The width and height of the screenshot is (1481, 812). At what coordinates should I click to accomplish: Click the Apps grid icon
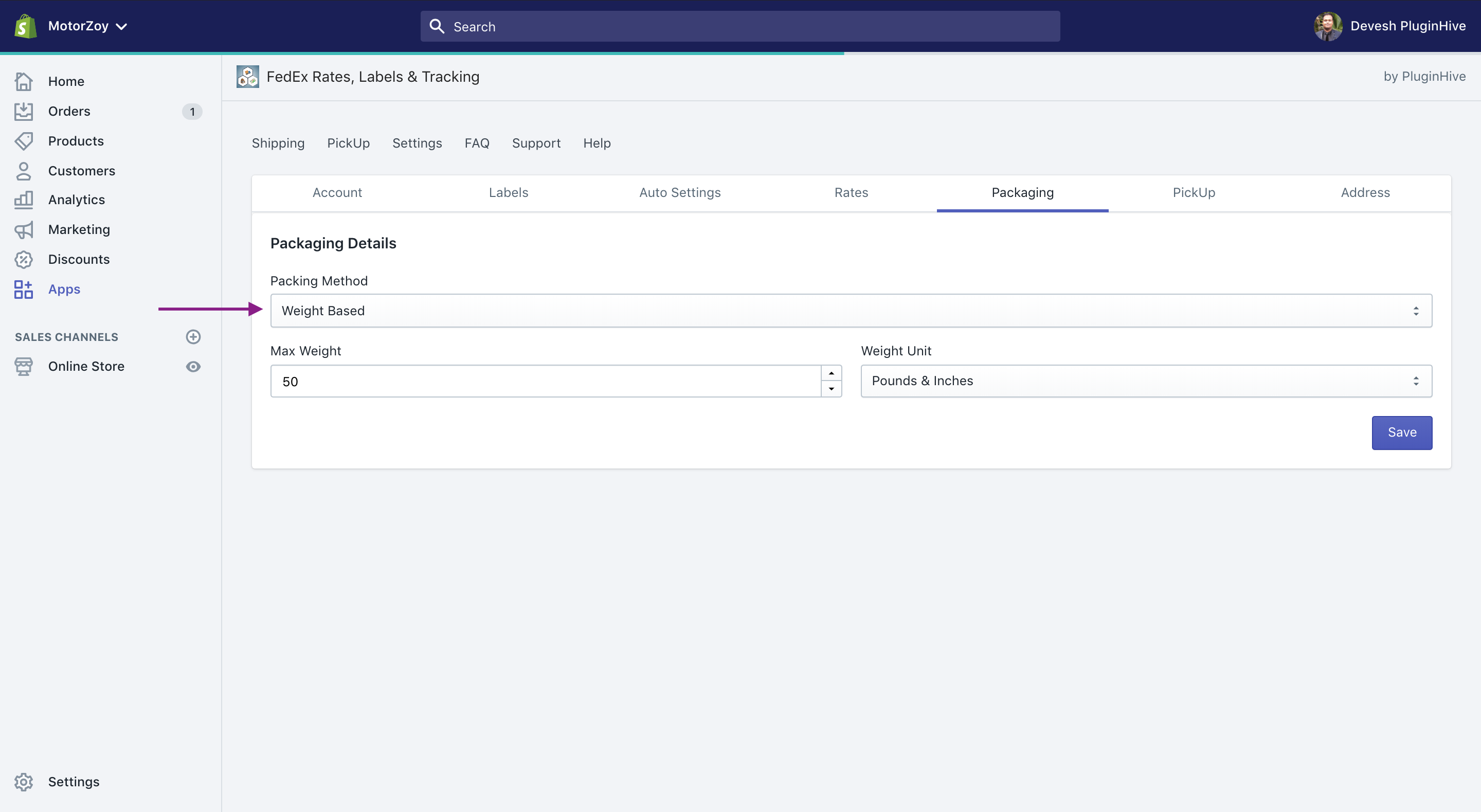[24, 289]
